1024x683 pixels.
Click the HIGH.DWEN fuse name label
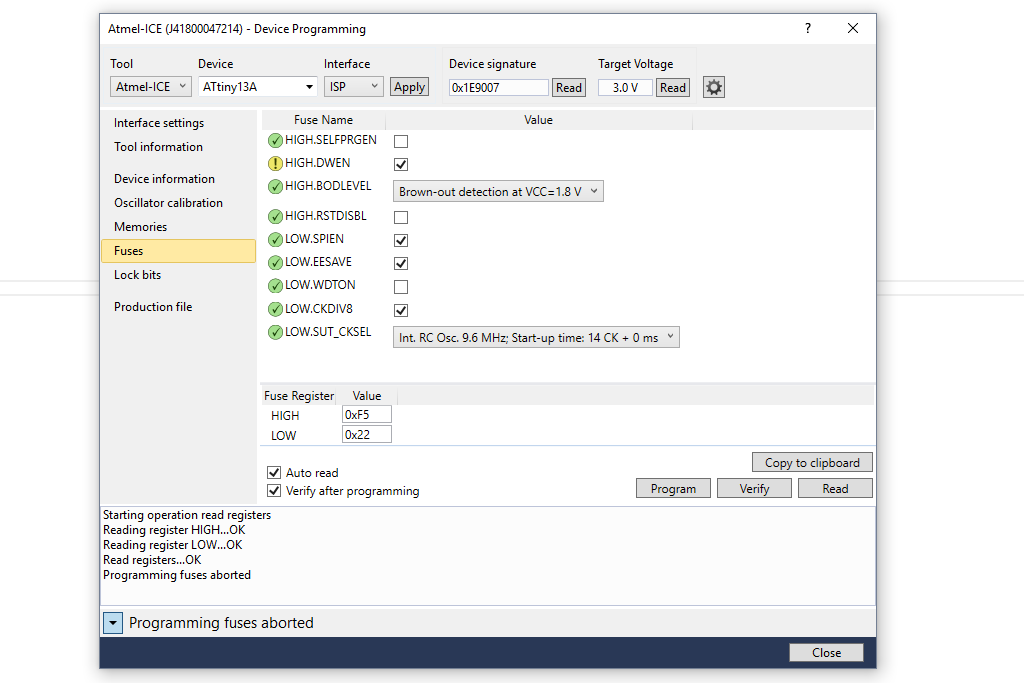click(317, 163)
